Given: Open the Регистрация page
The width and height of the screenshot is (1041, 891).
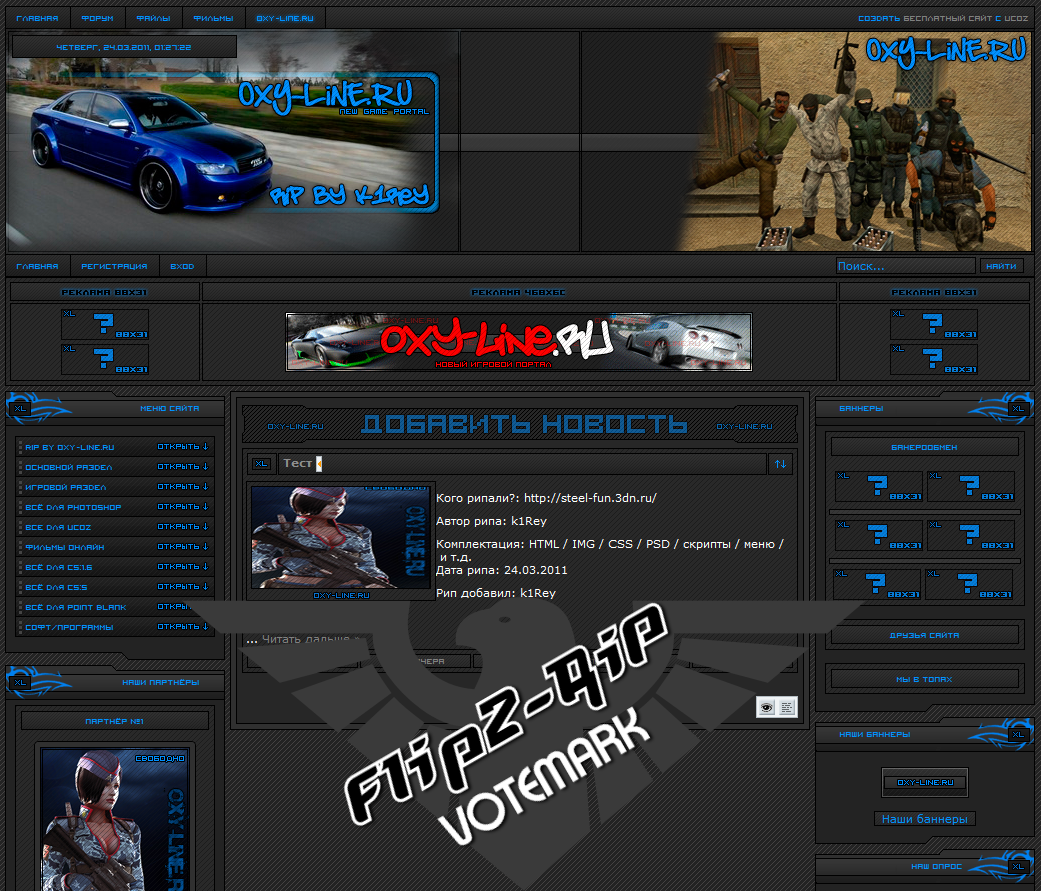Looking at the screenshot, I should click(114, 266).
